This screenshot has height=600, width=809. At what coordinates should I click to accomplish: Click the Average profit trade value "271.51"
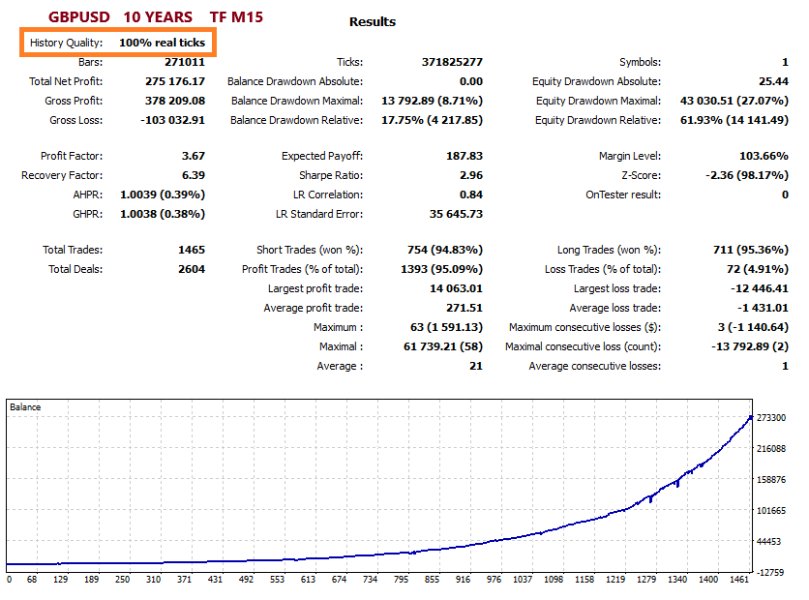(x=464, y=308)
